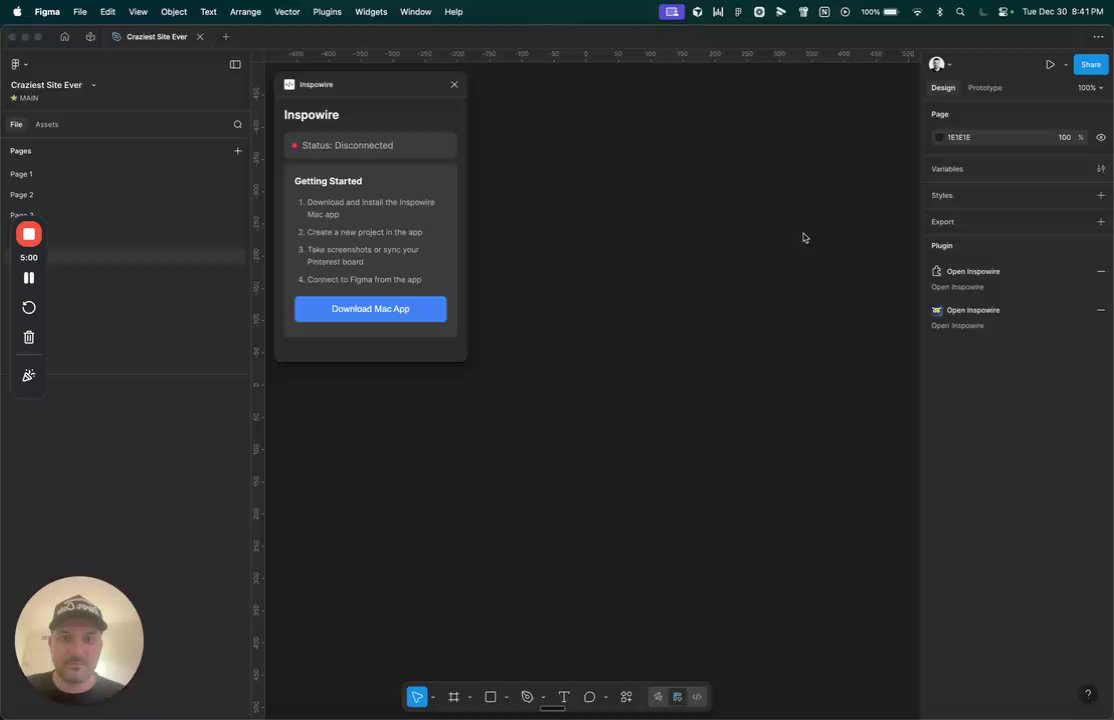
Task: Delete the recording with trash icon
Action: 29,338
